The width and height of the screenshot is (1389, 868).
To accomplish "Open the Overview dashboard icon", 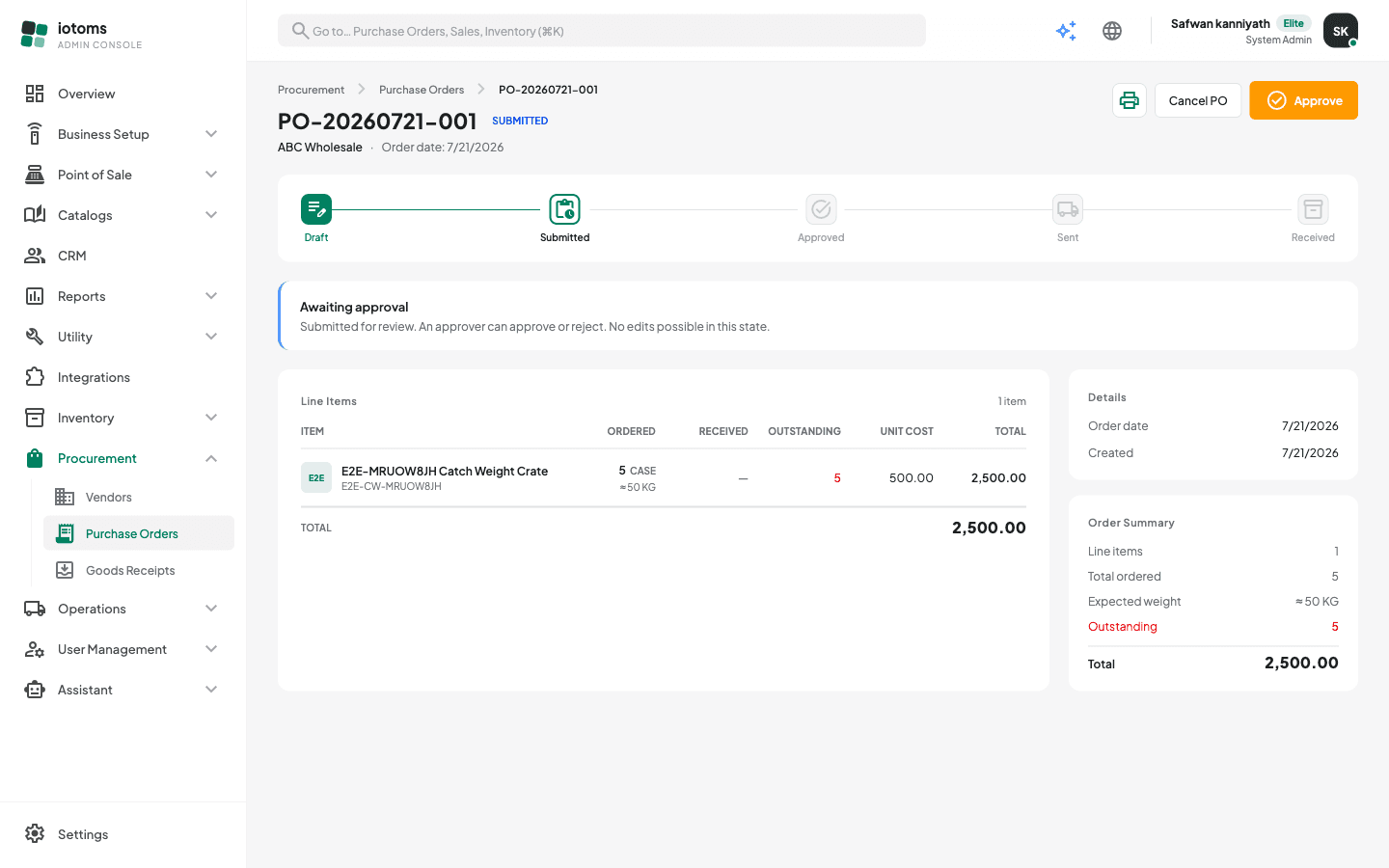I will pos(35,94).
